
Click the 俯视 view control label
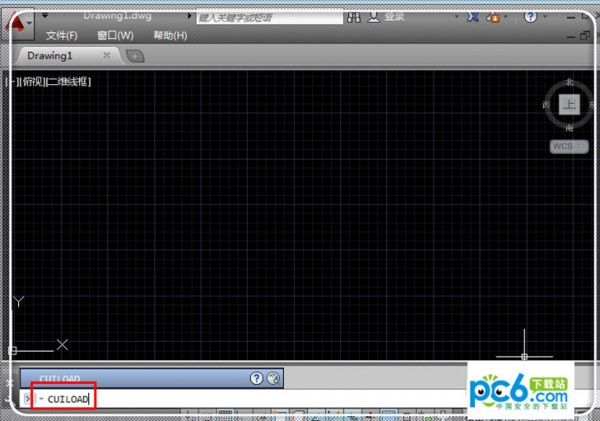point(30,81)
